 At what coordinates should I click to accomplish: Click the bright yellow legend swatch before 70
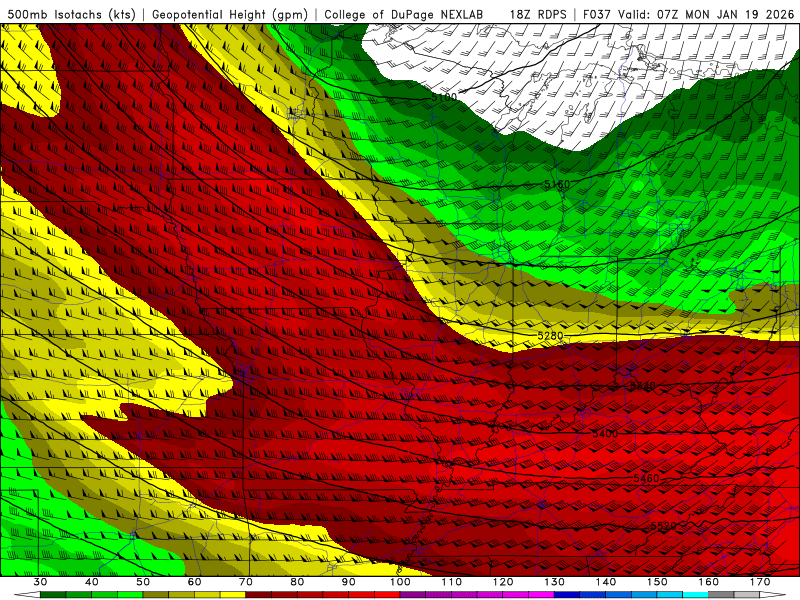233,595
